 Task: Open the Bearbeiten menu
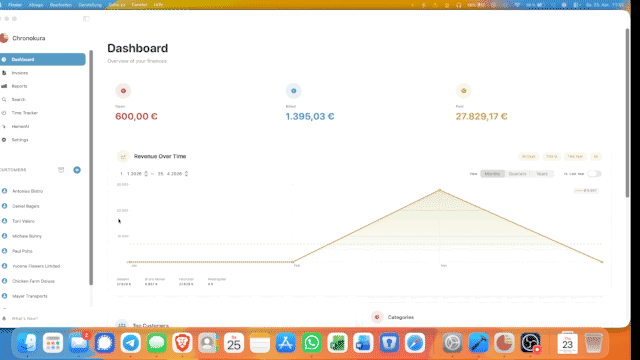tap(61, 5)
